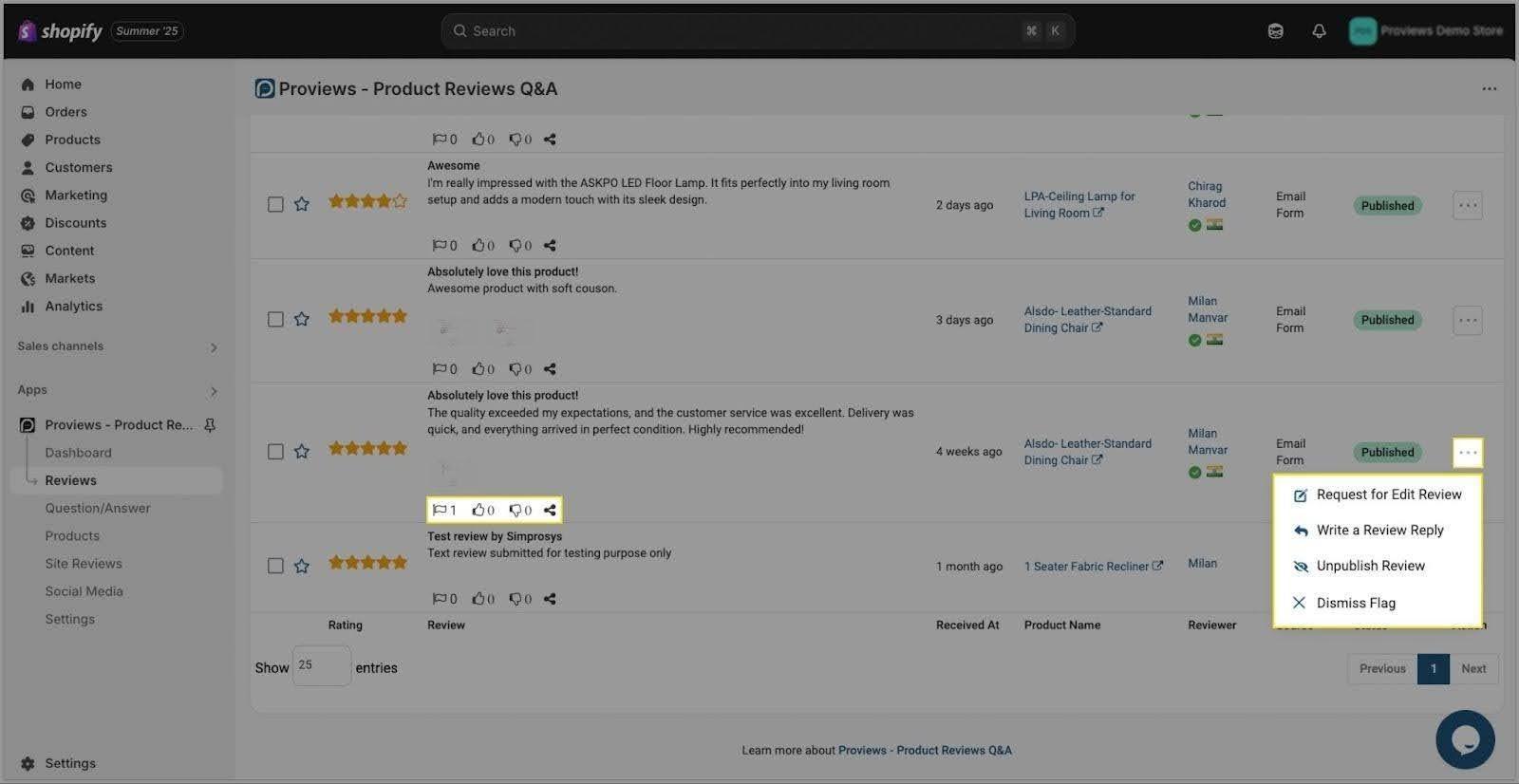Select checkbox for the Awesome review
Image resolution: width=1519 pixels, height=784 pixels.
click(x=275, y=204)
